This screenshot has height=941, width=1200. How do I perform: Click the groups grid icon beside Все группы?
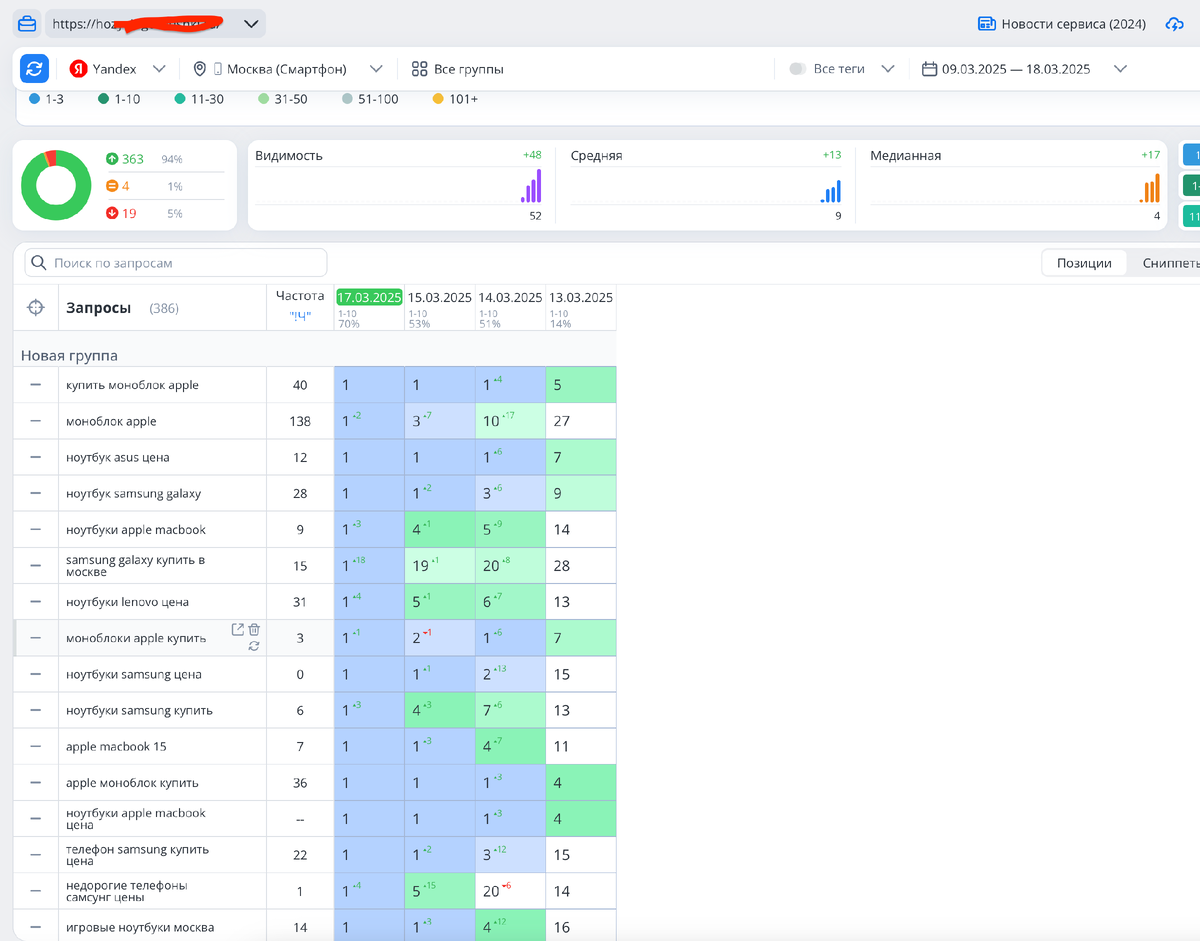click(x=419, y=69)
